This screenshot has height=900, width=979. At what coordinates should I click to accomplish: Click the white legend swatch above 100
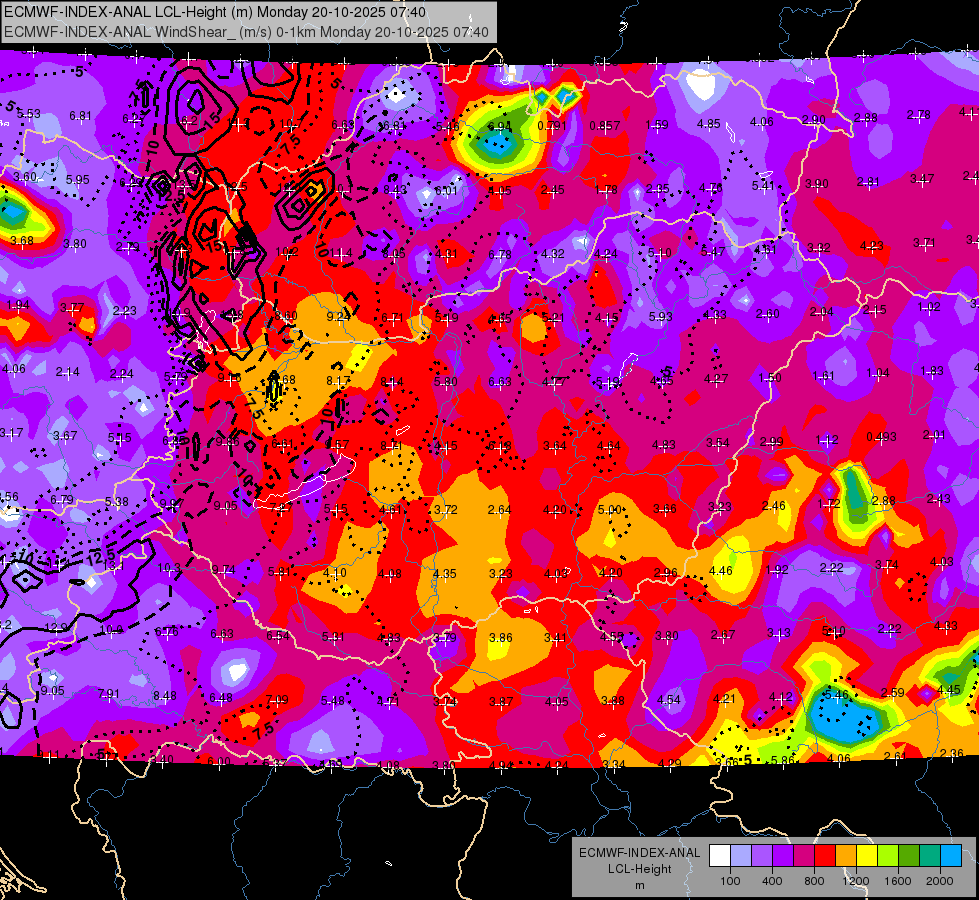[x=720, y=855]
